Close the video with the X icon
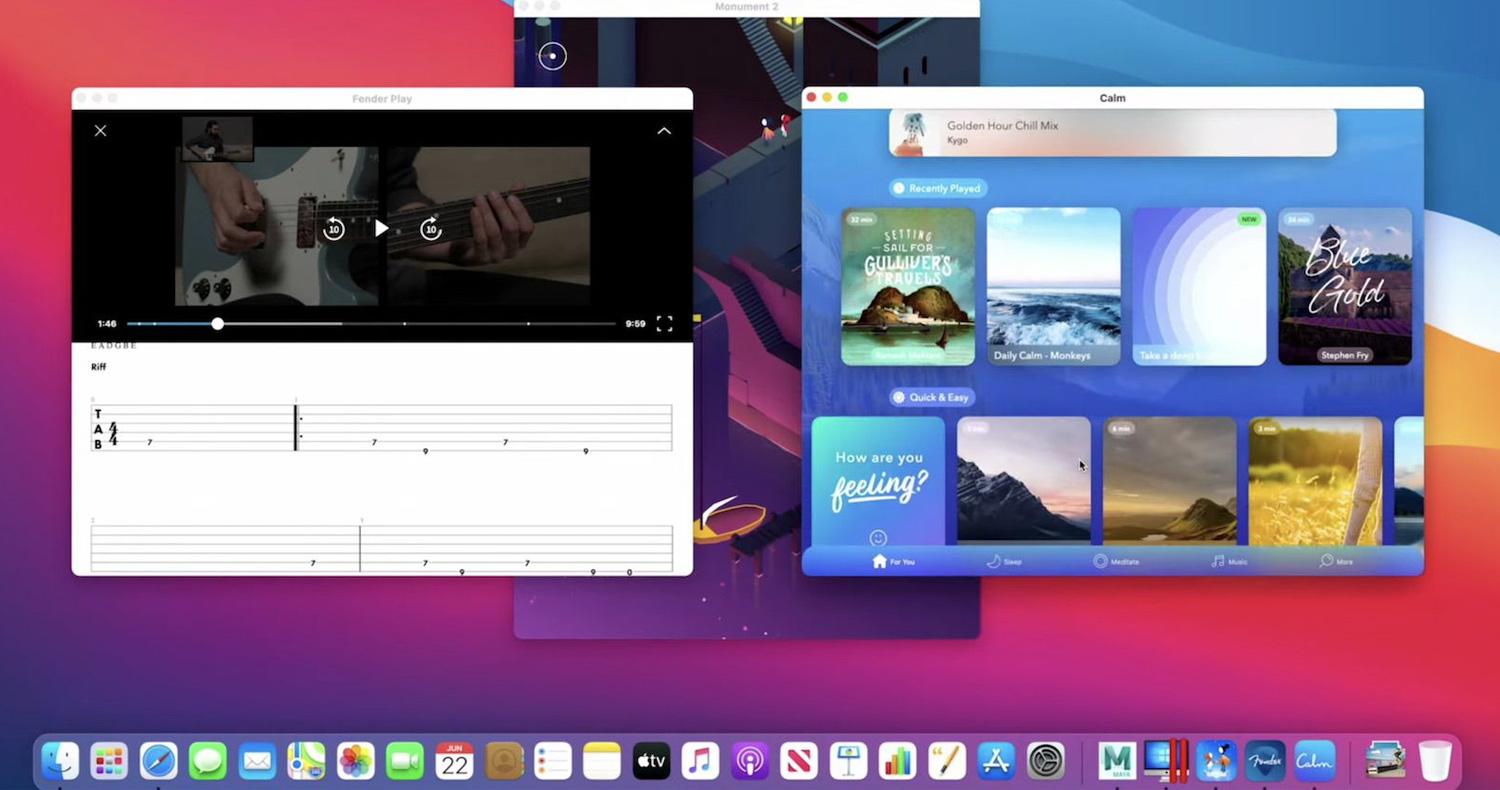 tap(100, 130)
